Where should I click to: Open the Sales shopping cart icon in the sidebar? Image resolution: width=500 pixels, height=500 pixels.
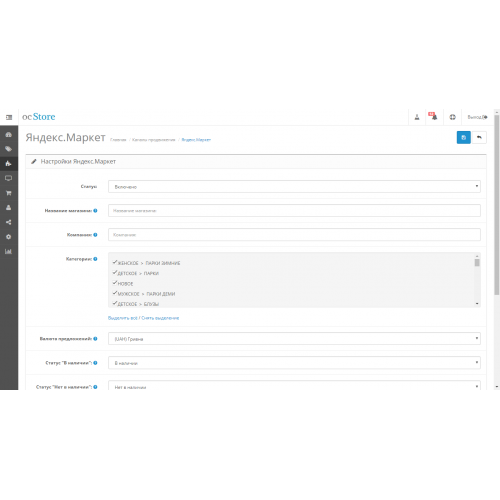tap(9, 193)
